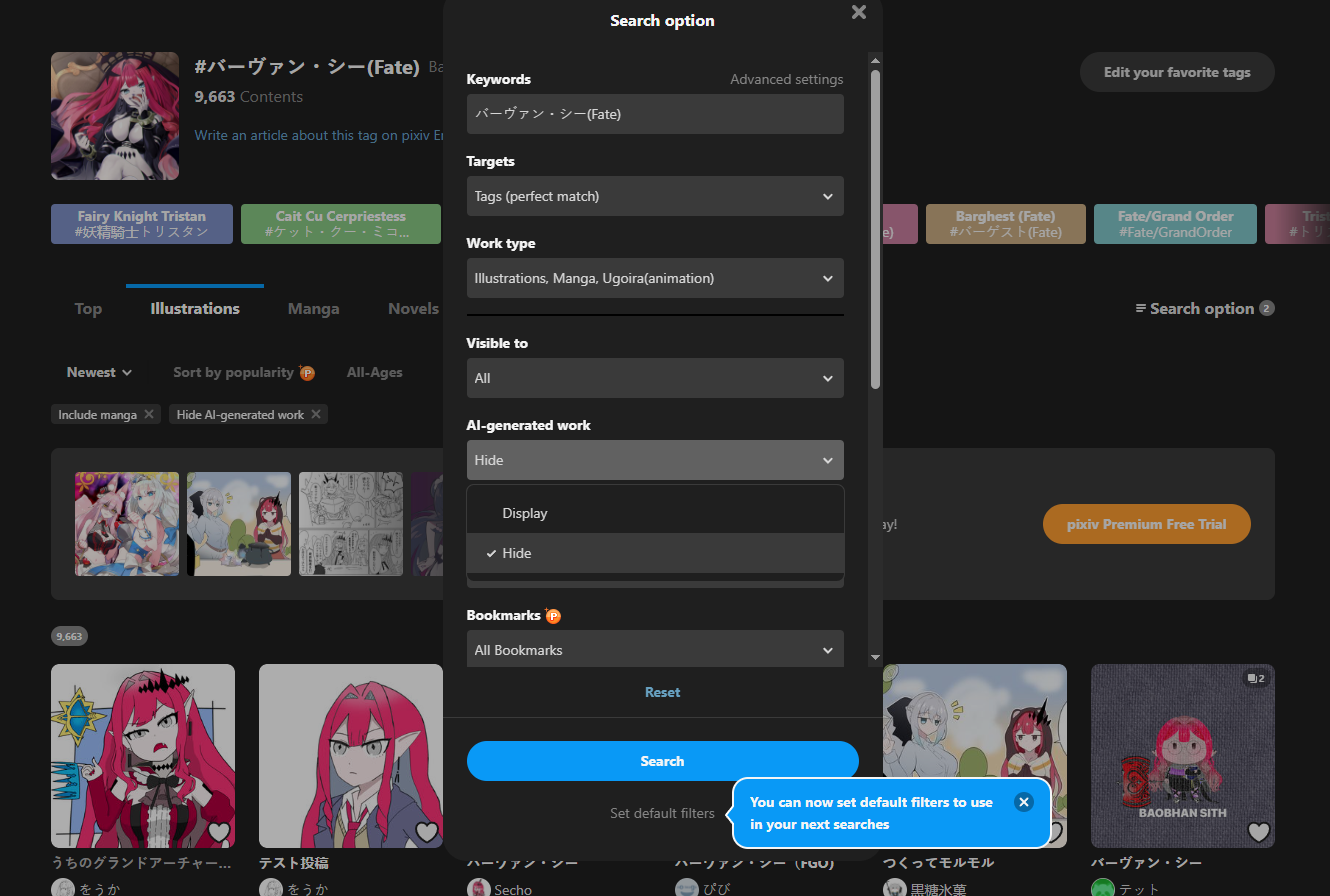Open the Cait Cu Cerpriestess tag
This screenshot has height=896, width=1330.
point(341,224)
